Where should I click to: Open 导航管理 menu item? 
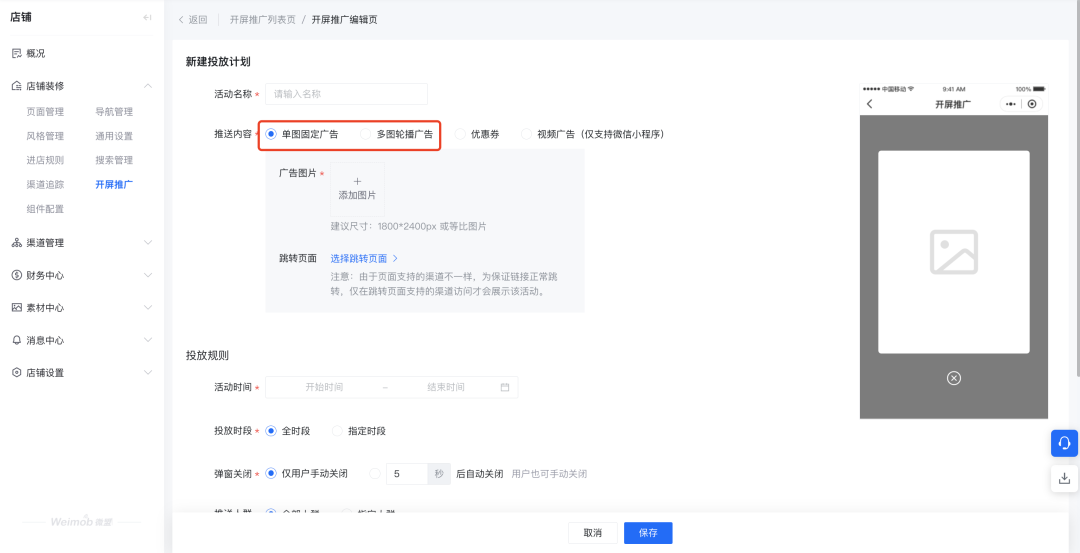114,112
